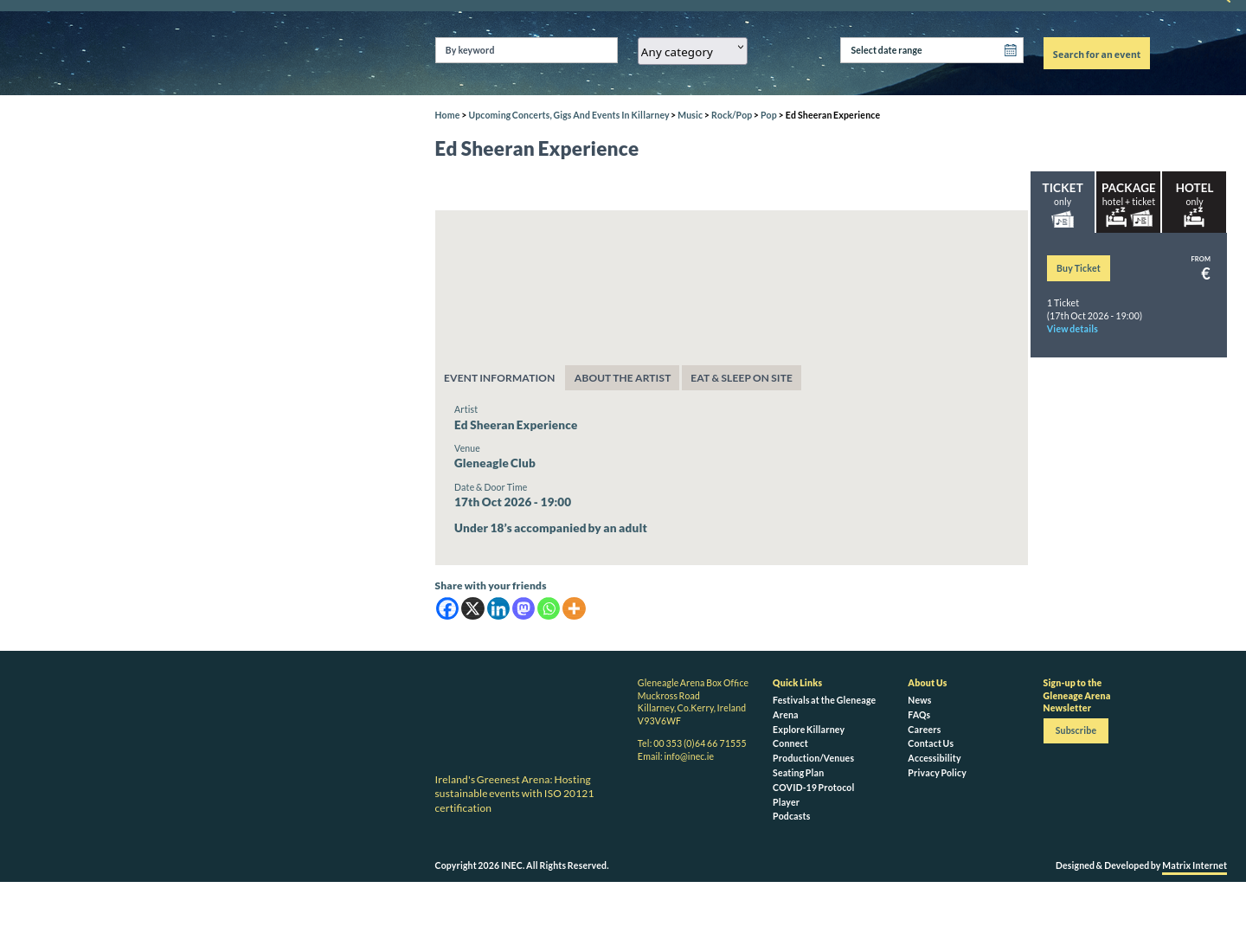Click the Ed Sheeran Experience page heading
Image resolution: width=1246 pixels, height=952 pixels.
tap(536, 149)
